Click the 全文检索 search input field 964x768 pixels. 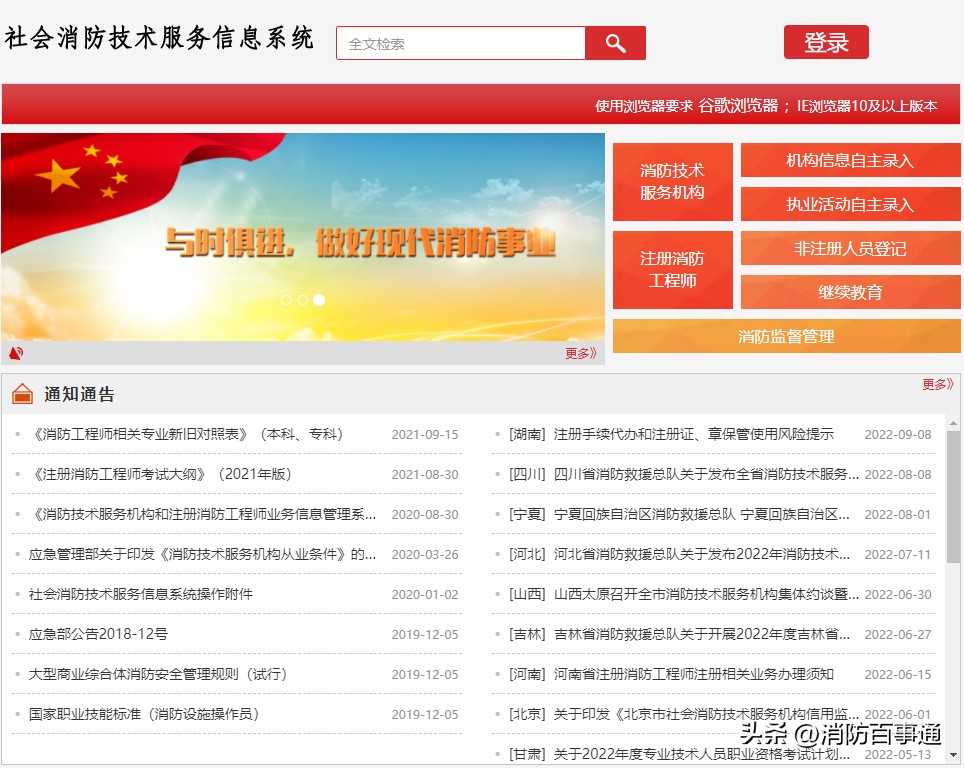pyautogui.click(x=460, y=42)
